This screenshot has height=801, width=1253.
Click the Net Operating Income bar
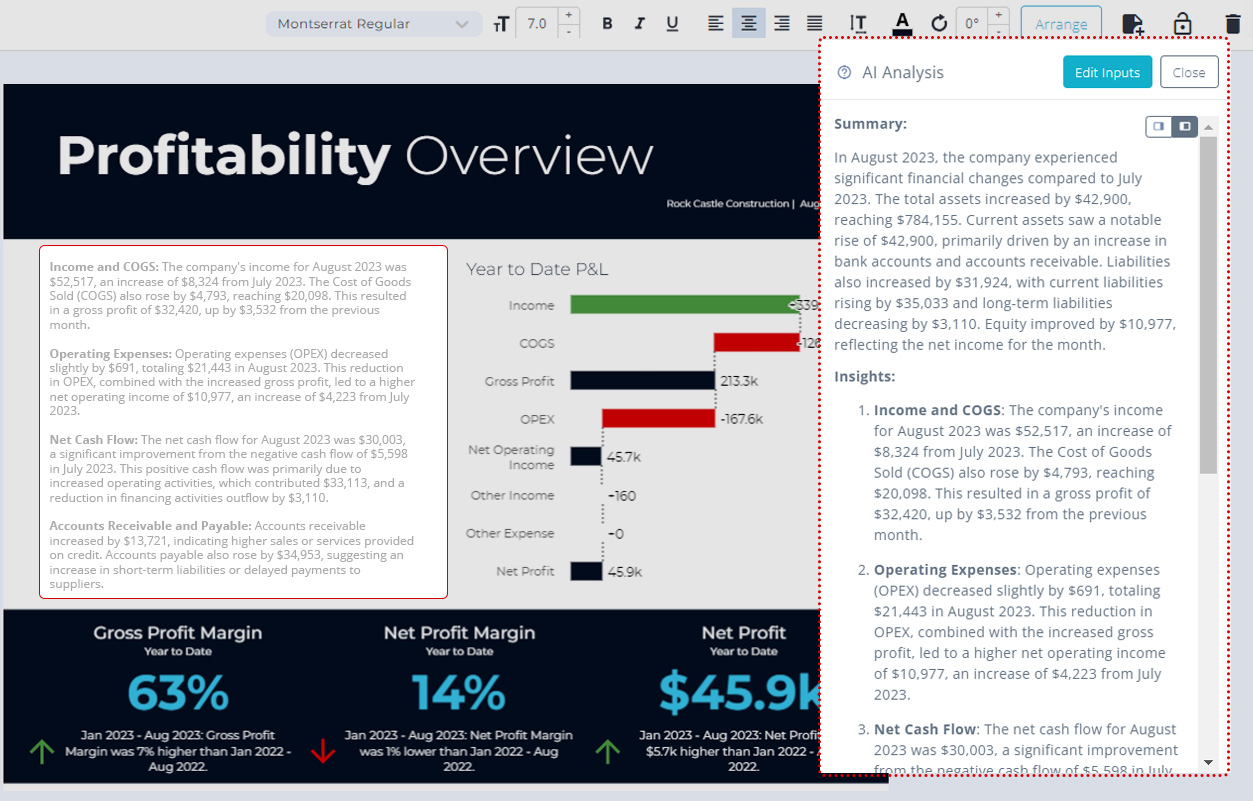[586, 456]
